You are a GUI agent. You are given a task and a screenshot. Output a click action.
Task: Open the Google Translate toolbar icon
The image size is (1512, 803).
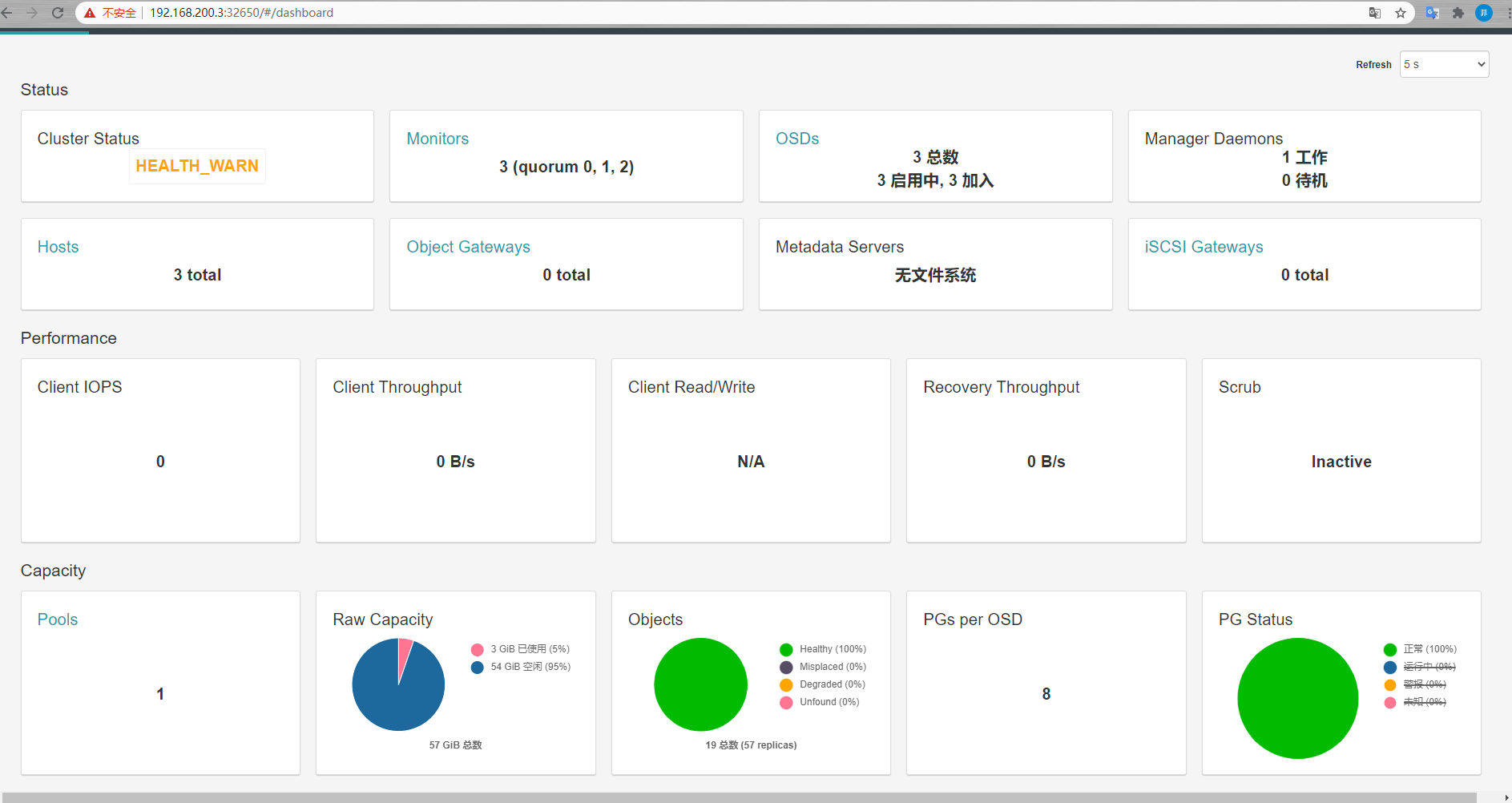pos(1432,13)
